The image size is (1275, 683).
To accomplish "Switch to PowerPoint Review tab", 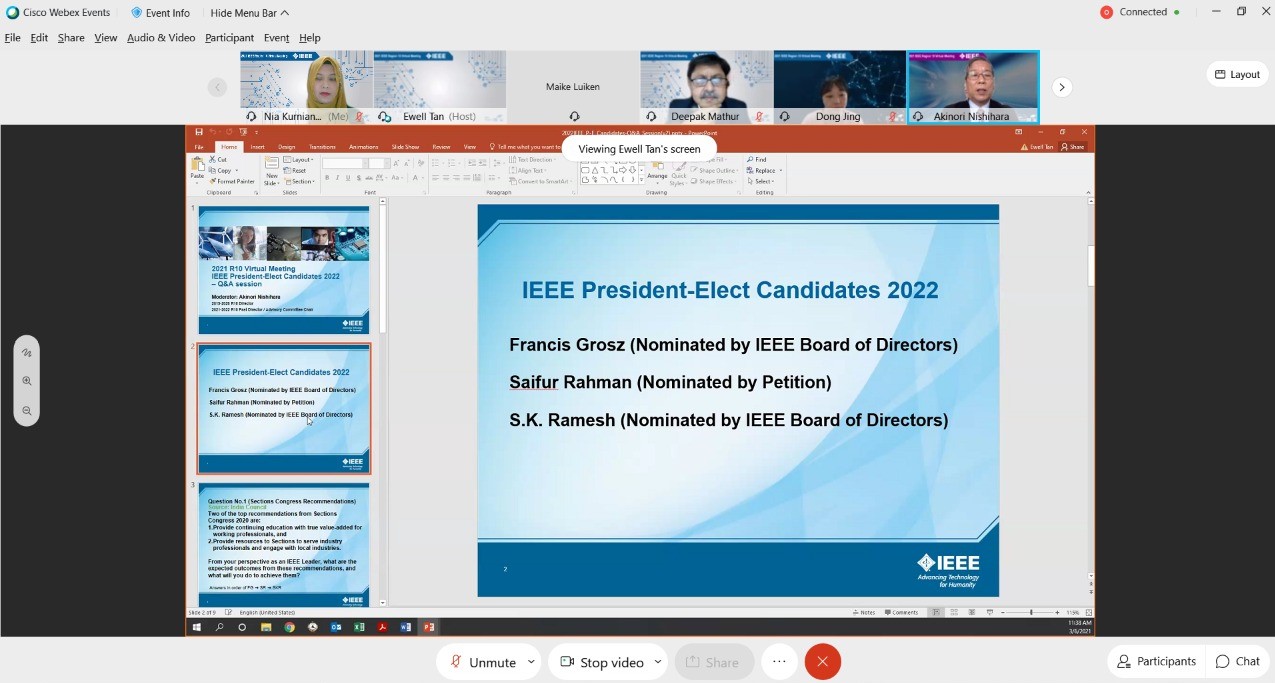I will 441,147.
